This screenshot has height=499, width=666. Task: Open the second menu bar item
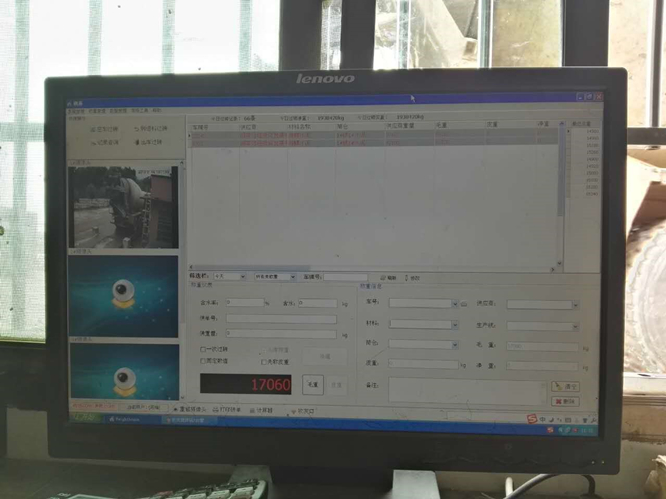click(96, 111)
